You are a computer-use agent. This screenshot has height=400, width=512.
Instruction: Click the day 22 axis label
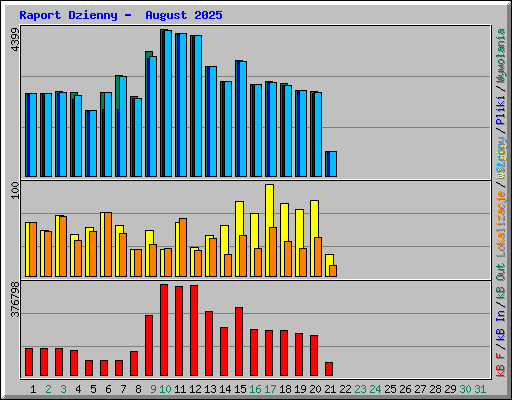click(345, 389)
